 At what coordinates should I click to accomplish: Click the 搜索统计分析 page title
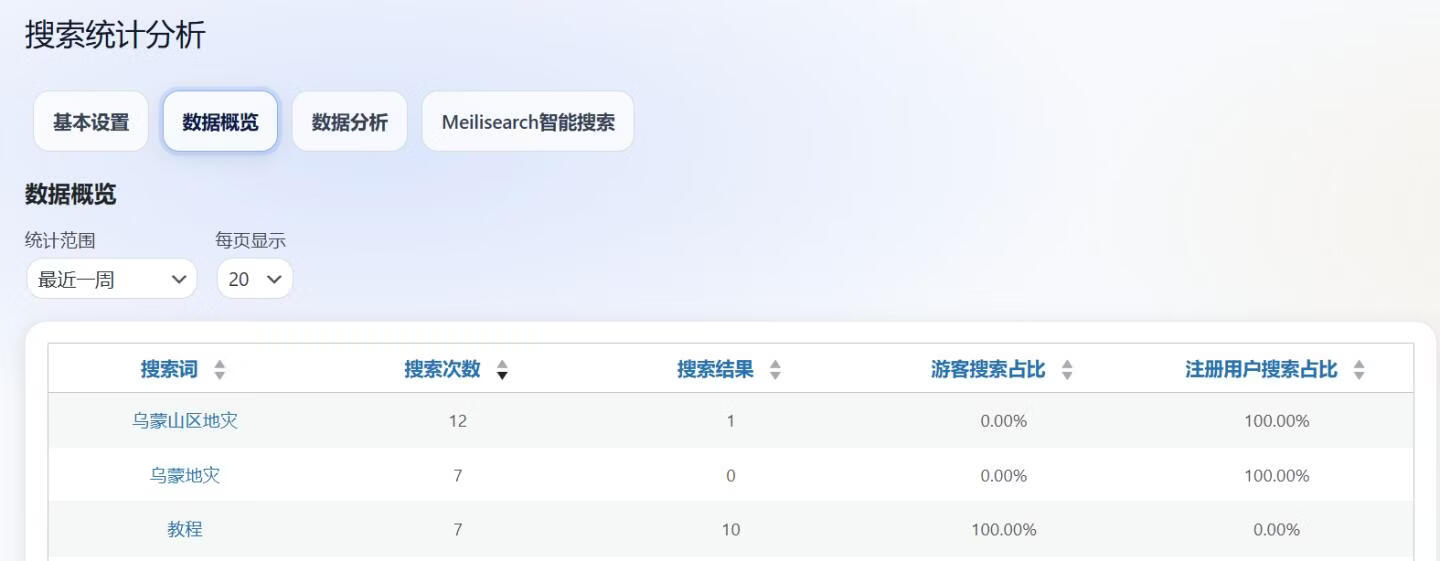115,35
